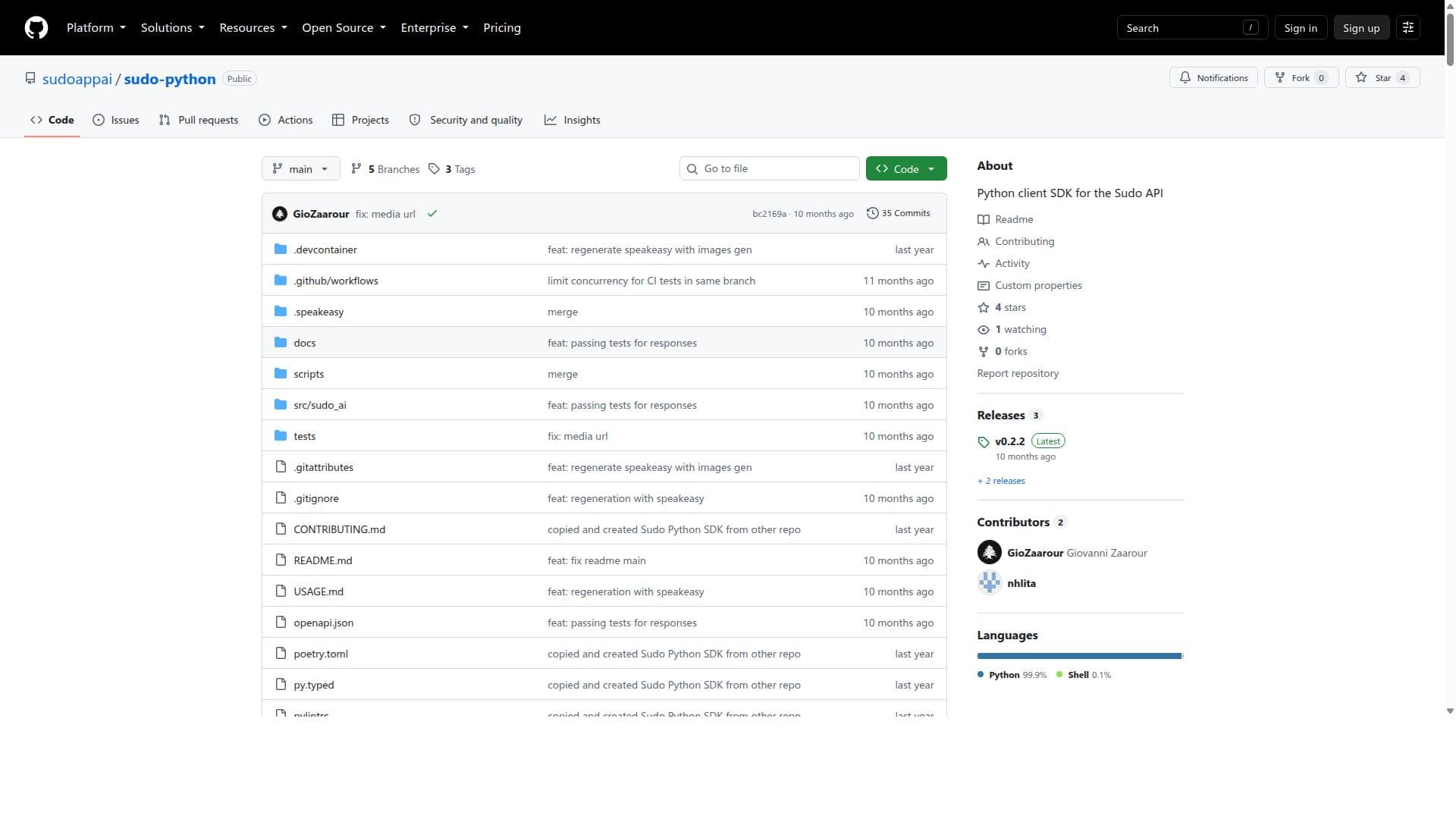Screen dimensions: 1456x819
Task: Click the .devcontainer folder icon
Action: pyautogui.click(x=281, y=249)
